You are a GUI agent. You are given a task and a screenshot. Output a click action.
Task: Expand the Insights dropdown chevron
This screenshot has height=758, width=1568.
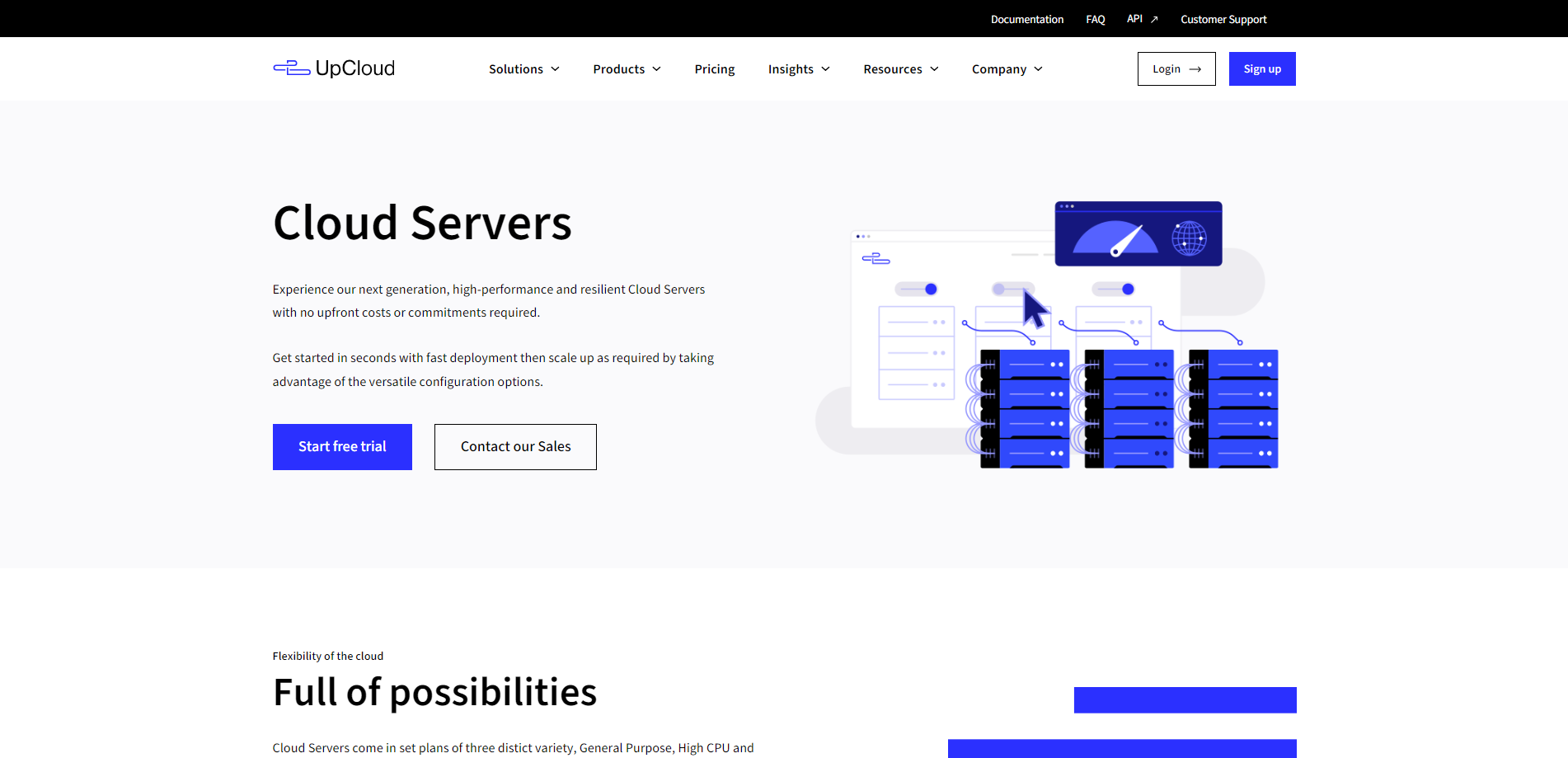click(x=825, y=69)
